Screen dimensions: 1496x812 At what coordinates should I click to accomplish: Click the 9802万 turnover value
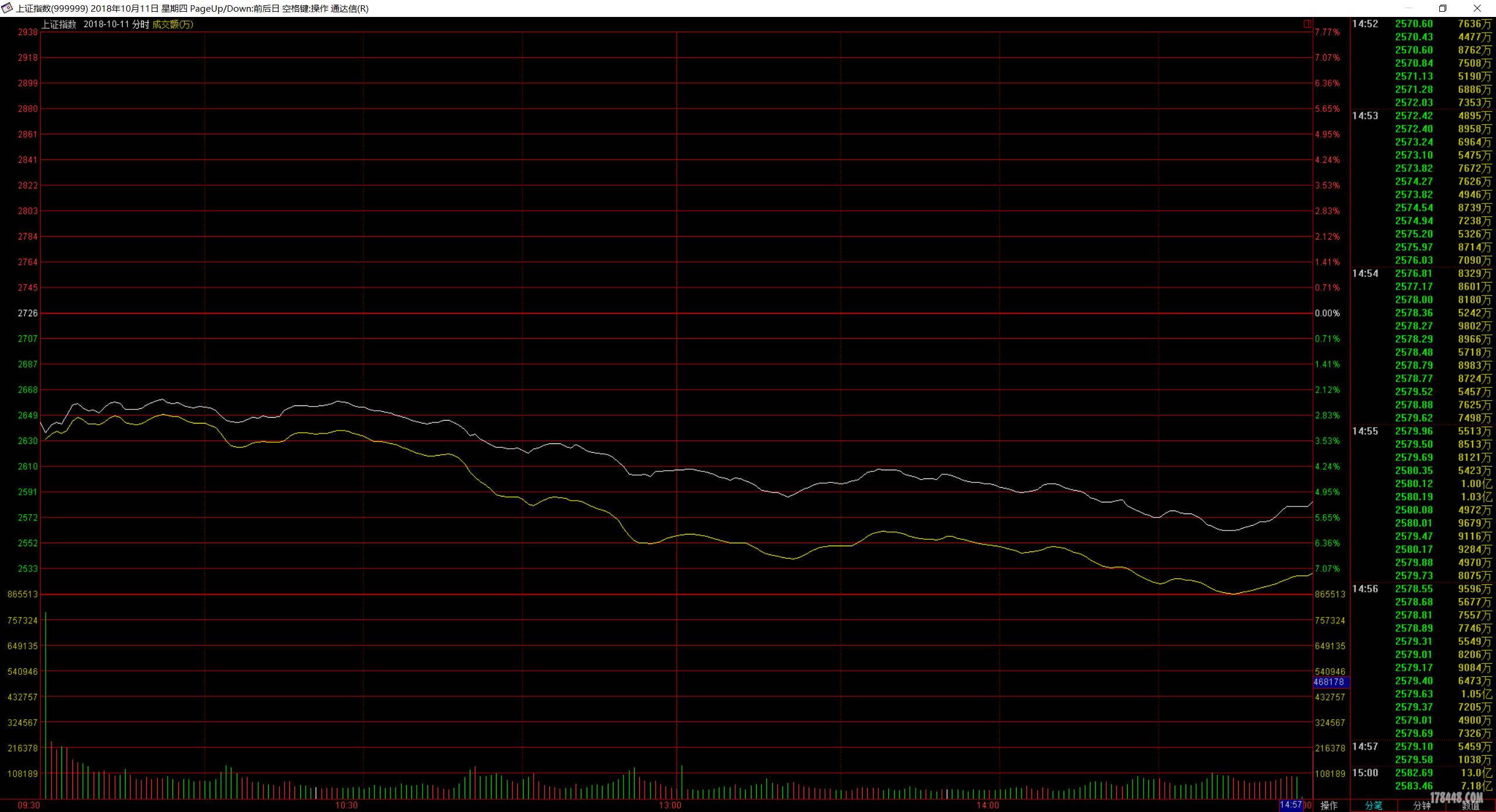[x=1474, y=326]
